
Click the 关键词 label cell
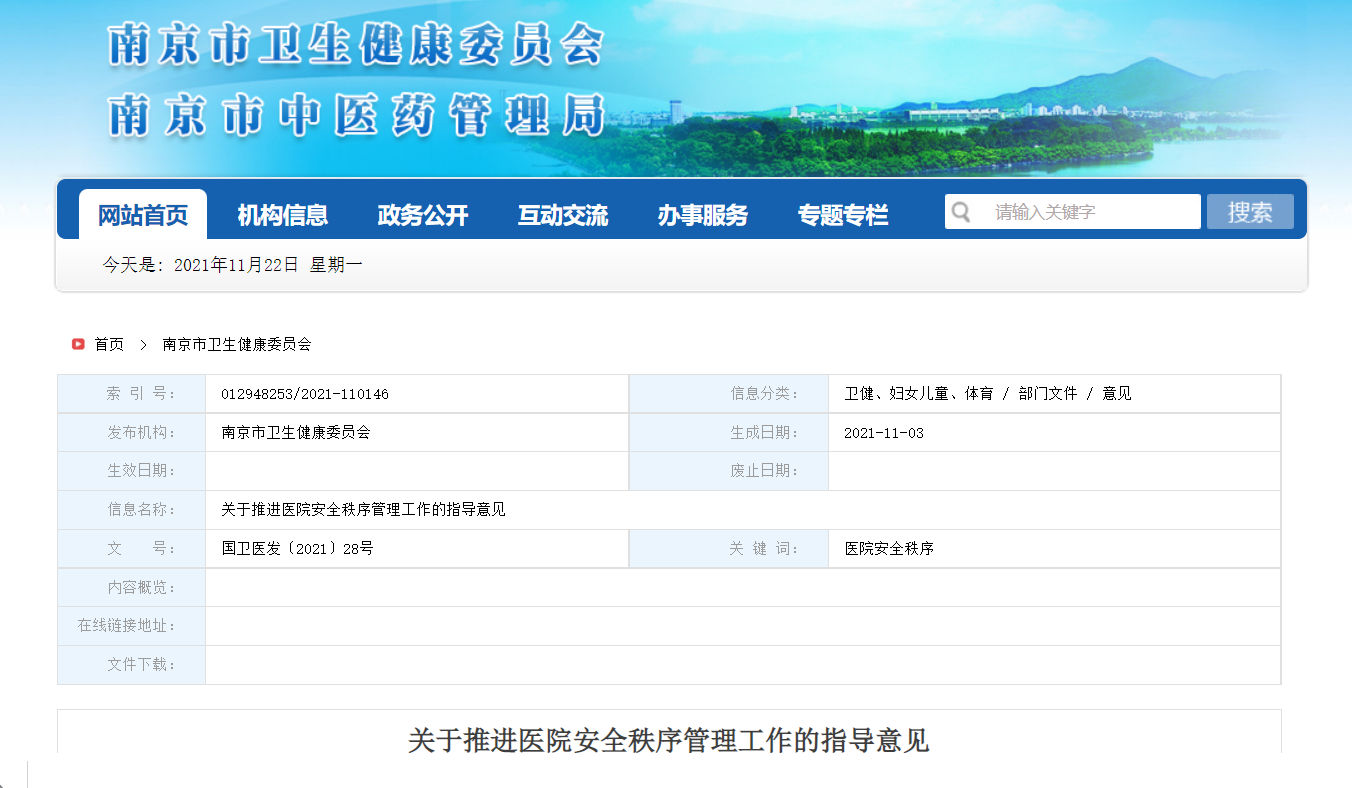click(x=729, y=549)
